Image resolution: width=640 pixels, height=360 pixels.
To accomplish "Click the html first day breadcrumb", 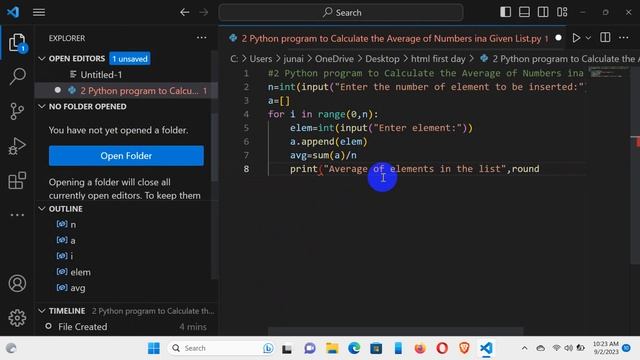I will [x=438, y=59].
